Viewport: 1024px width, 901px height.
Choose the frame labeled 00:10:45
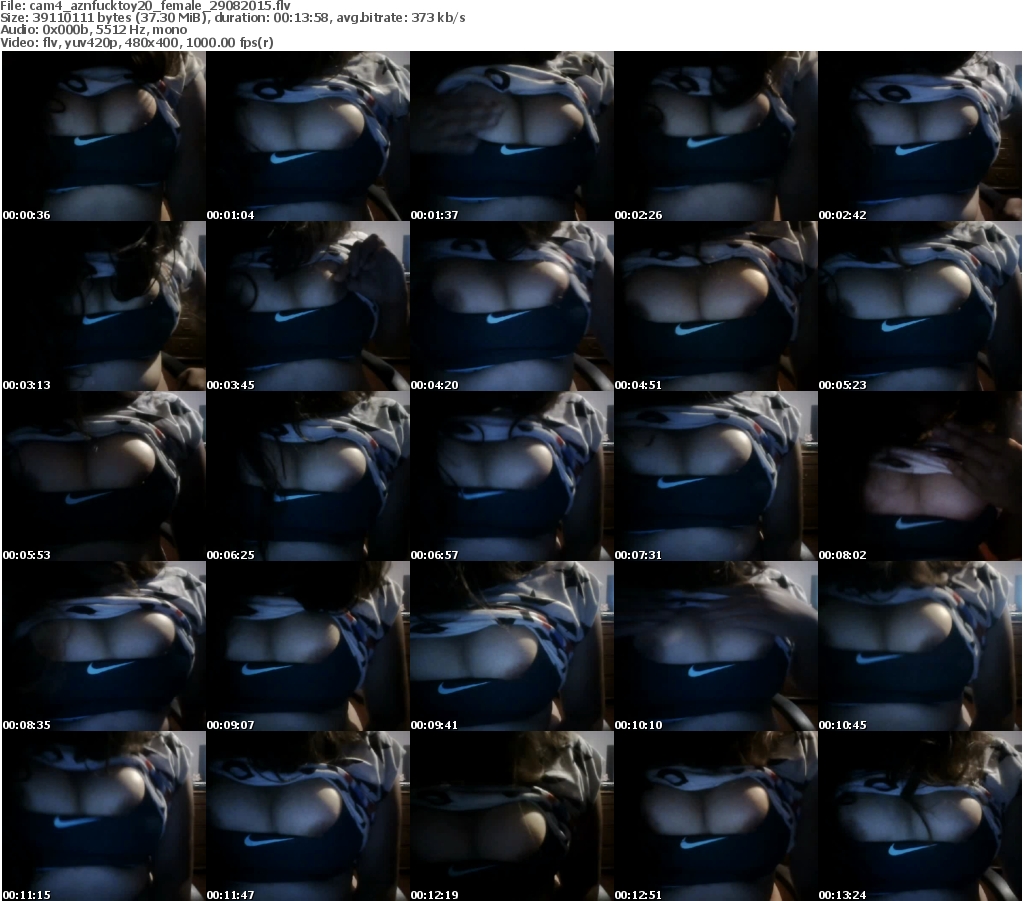tap(920, 646)
